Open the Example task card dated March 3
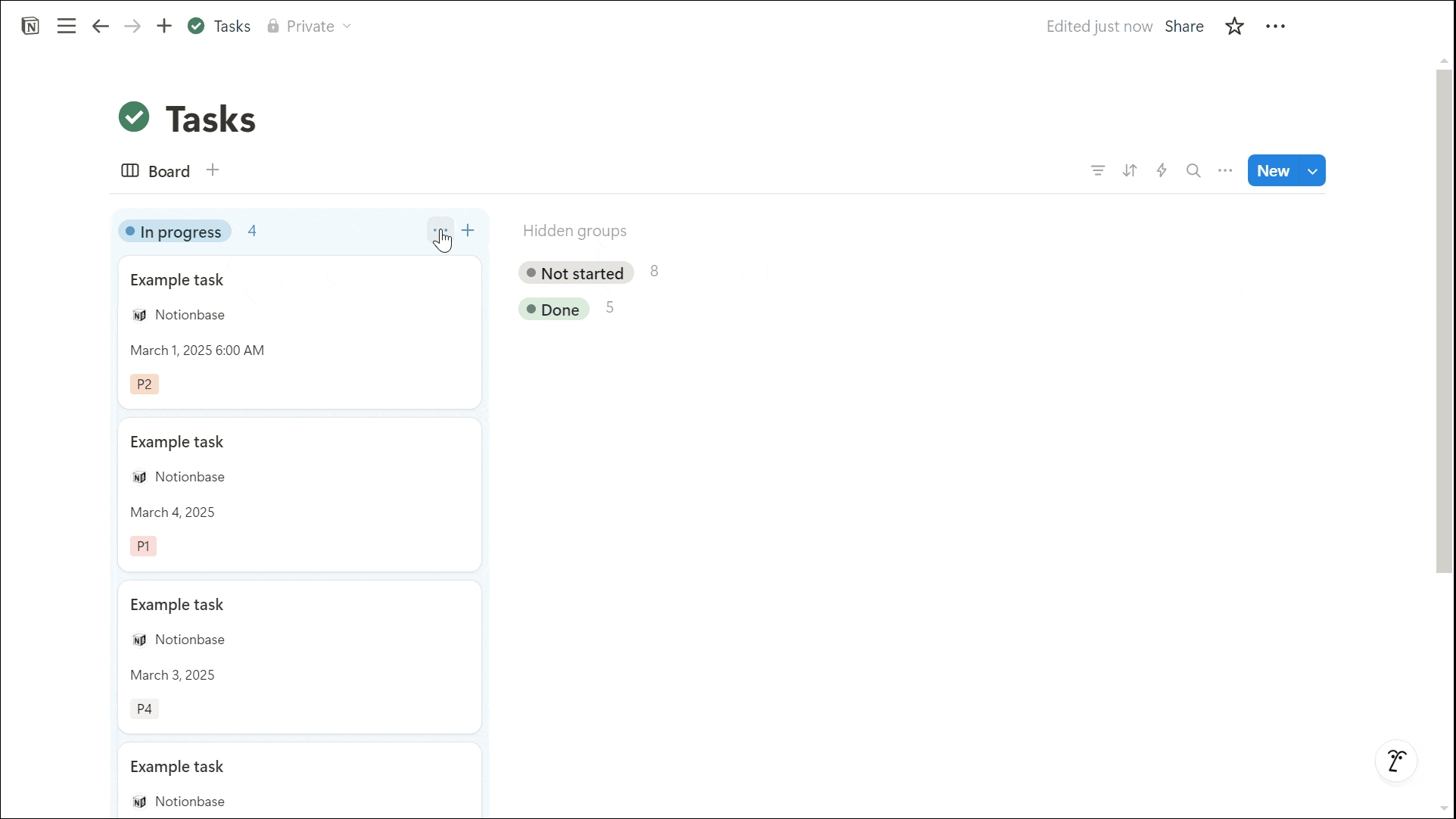 [x=300, y=657]
